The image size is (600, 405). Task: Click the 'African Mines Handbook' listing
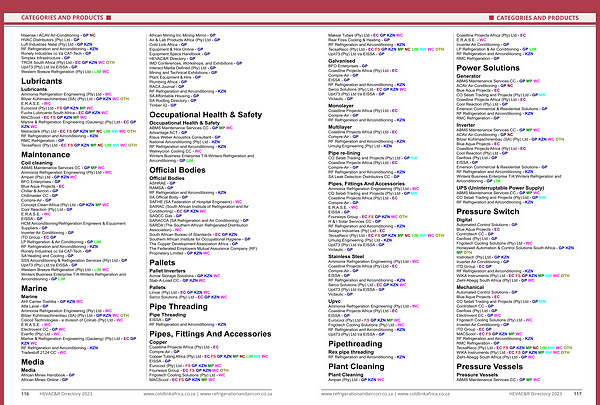click(48, 375)
